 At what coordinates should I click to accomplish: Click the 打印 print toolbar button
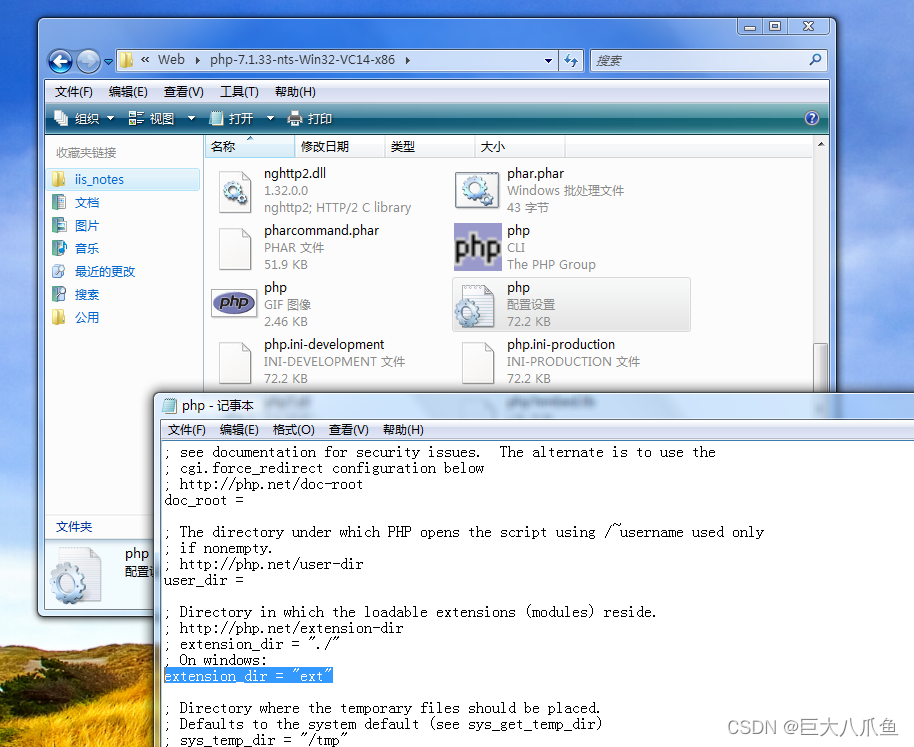click(310, 119)
